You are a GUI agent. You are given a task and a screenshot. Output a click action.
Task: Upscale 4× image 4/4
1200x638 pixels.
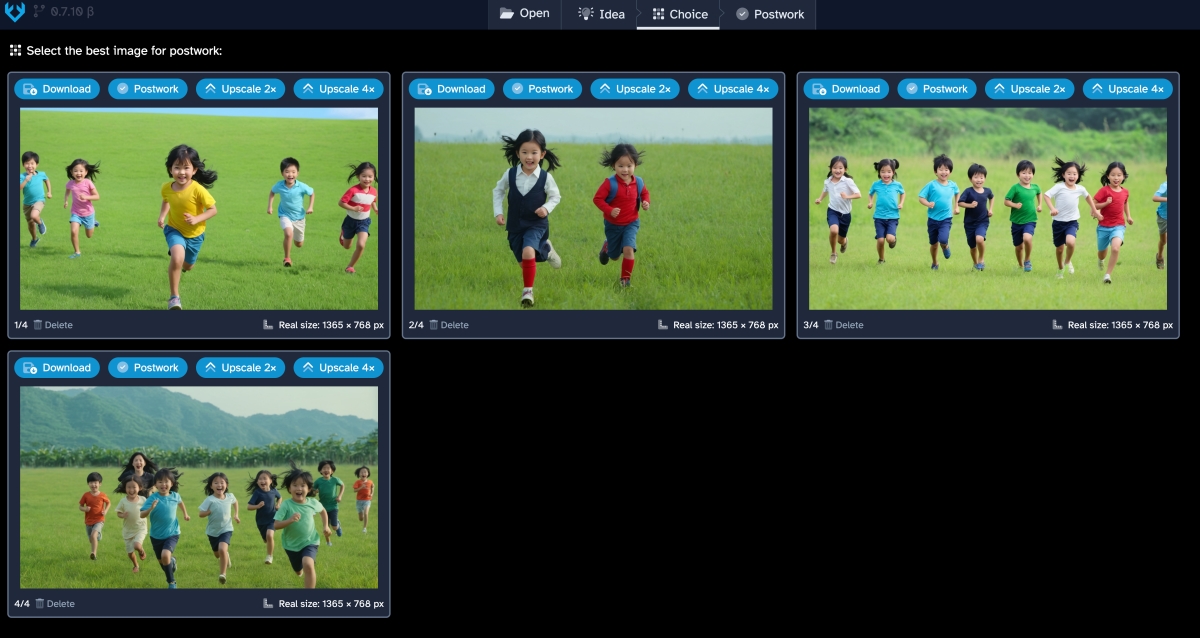point(338,368)
